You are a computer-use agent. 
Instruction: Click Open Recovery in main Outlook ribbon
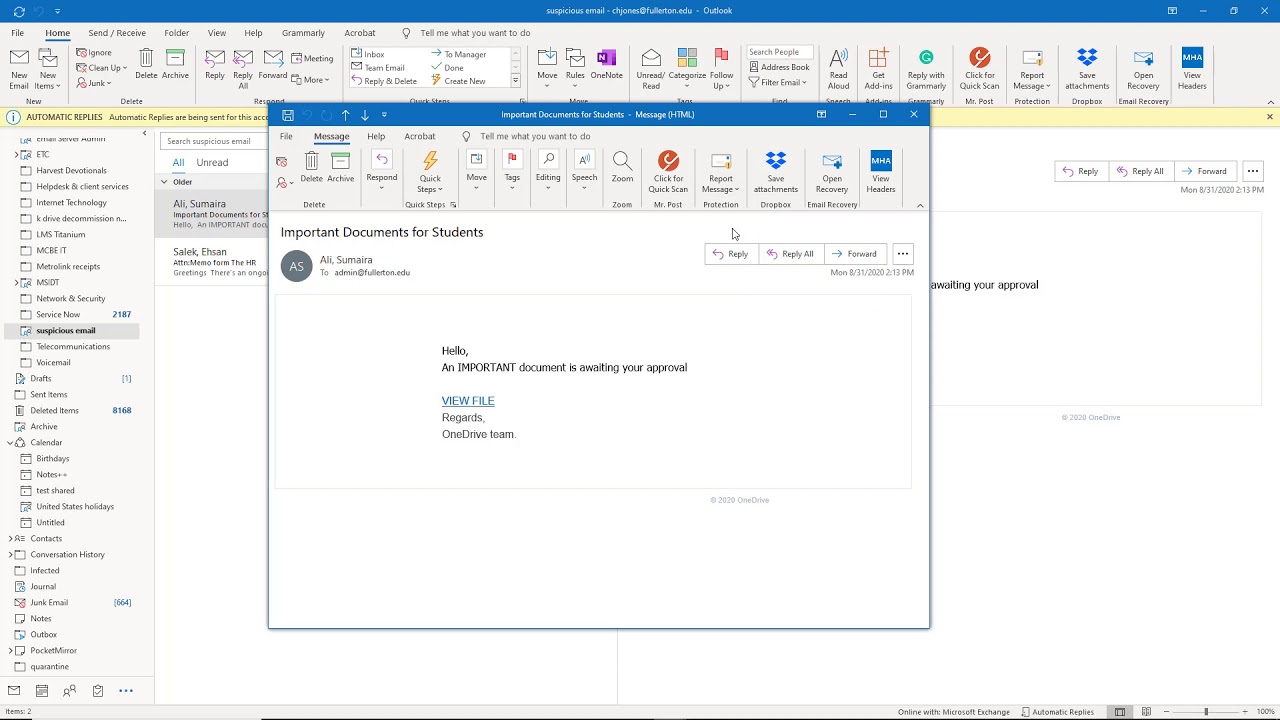point(1143,69)
